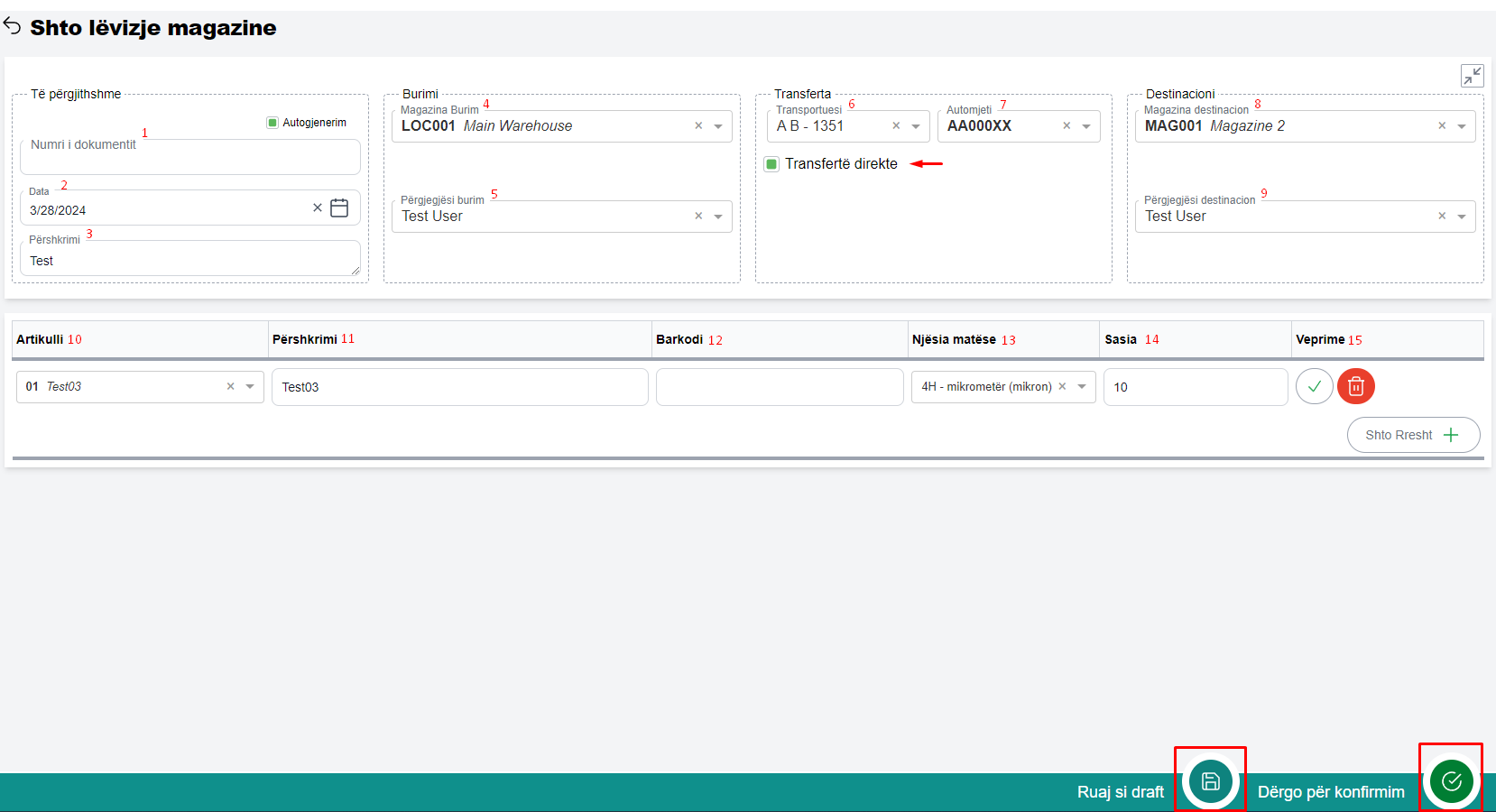Open the Transportuesi dropdown
1496x812 pixels.
click(x=916, y=126)
